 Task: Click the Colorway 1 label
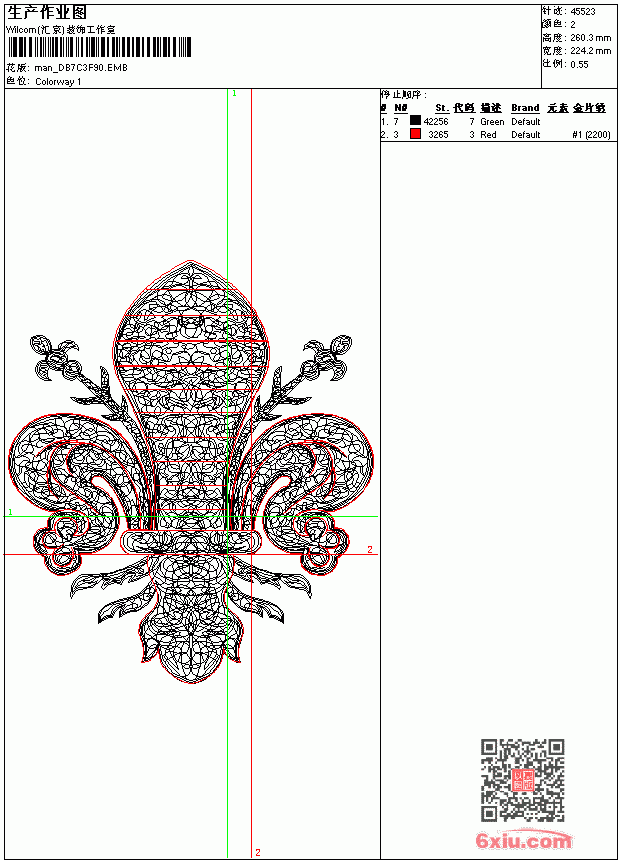58,82
